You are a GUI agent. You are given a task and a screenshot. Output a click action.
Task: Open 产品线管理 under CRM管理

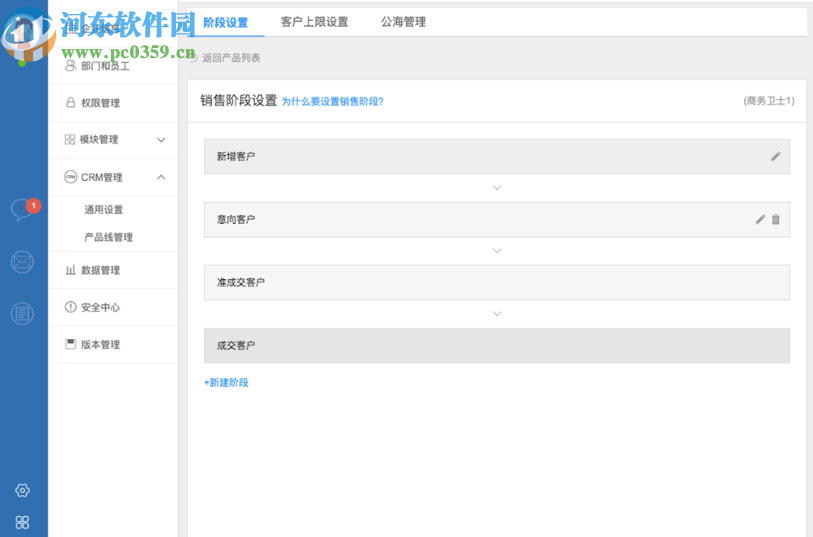(x=108, y=237)
